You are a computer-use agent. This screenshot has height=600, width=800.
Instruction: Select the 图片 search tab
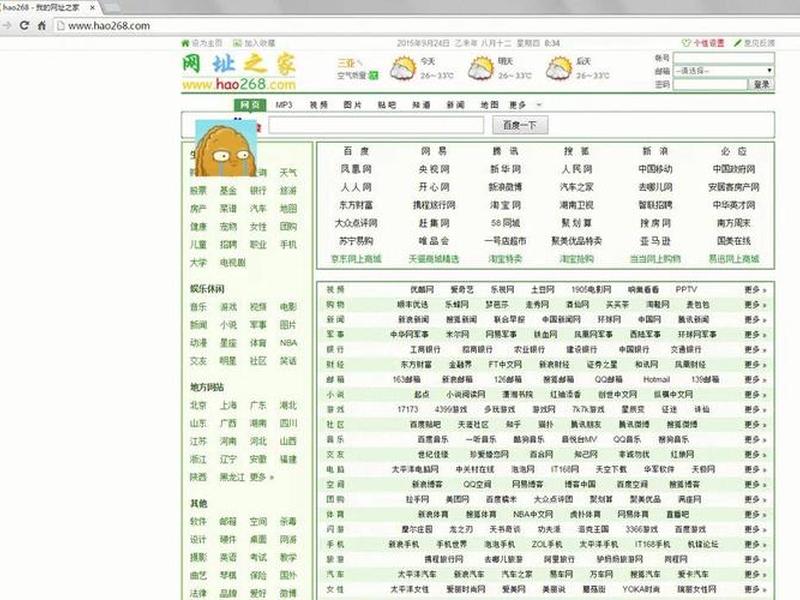353,105
